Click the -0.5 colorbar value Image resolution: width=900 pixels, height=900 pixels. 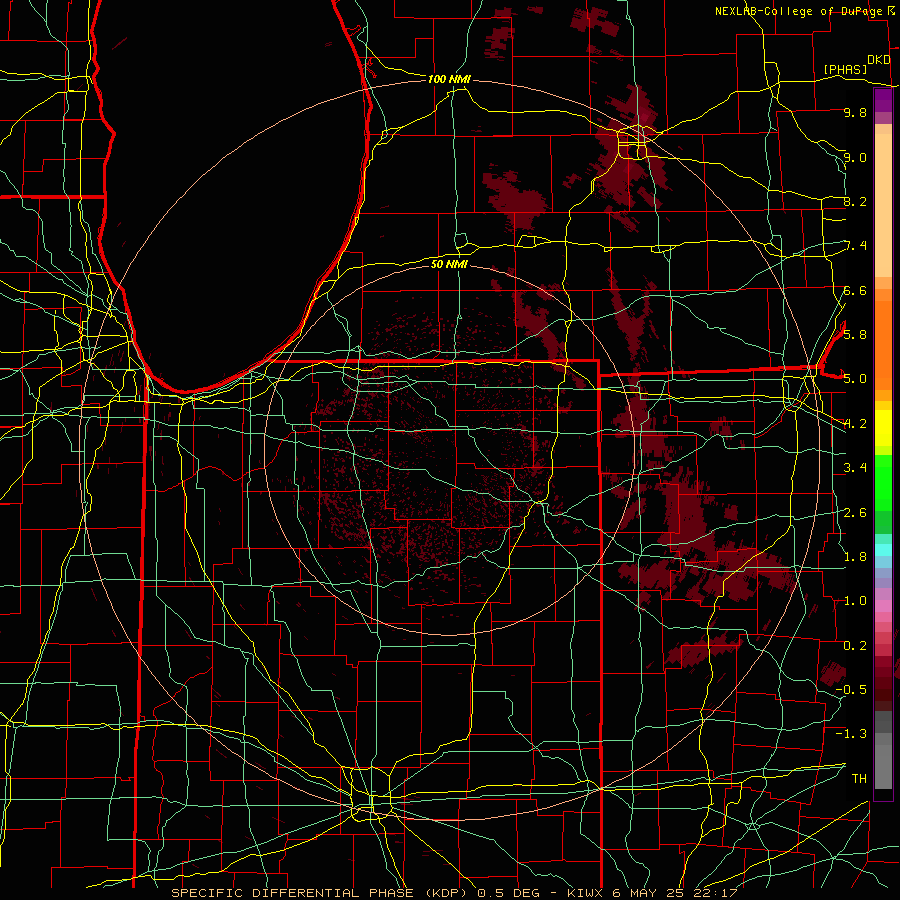851,689
